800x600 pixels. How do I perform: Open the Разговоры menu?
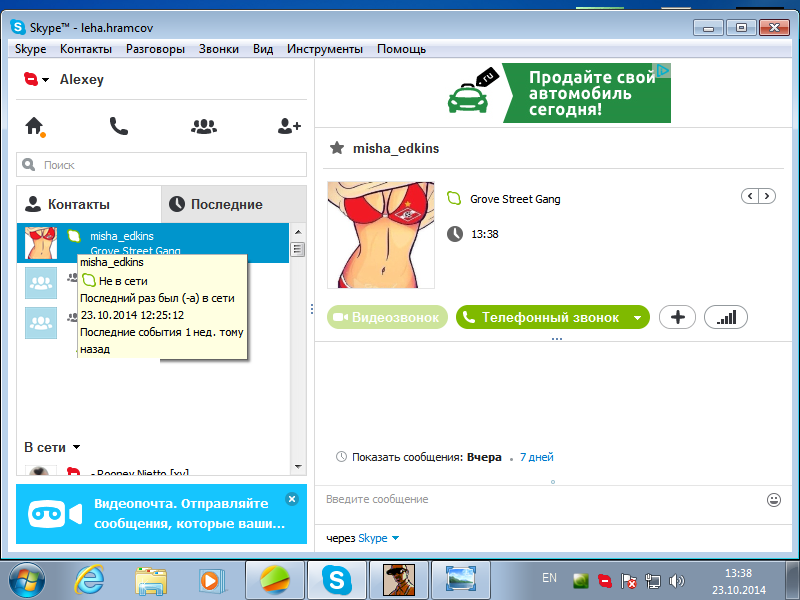[155, 49]
